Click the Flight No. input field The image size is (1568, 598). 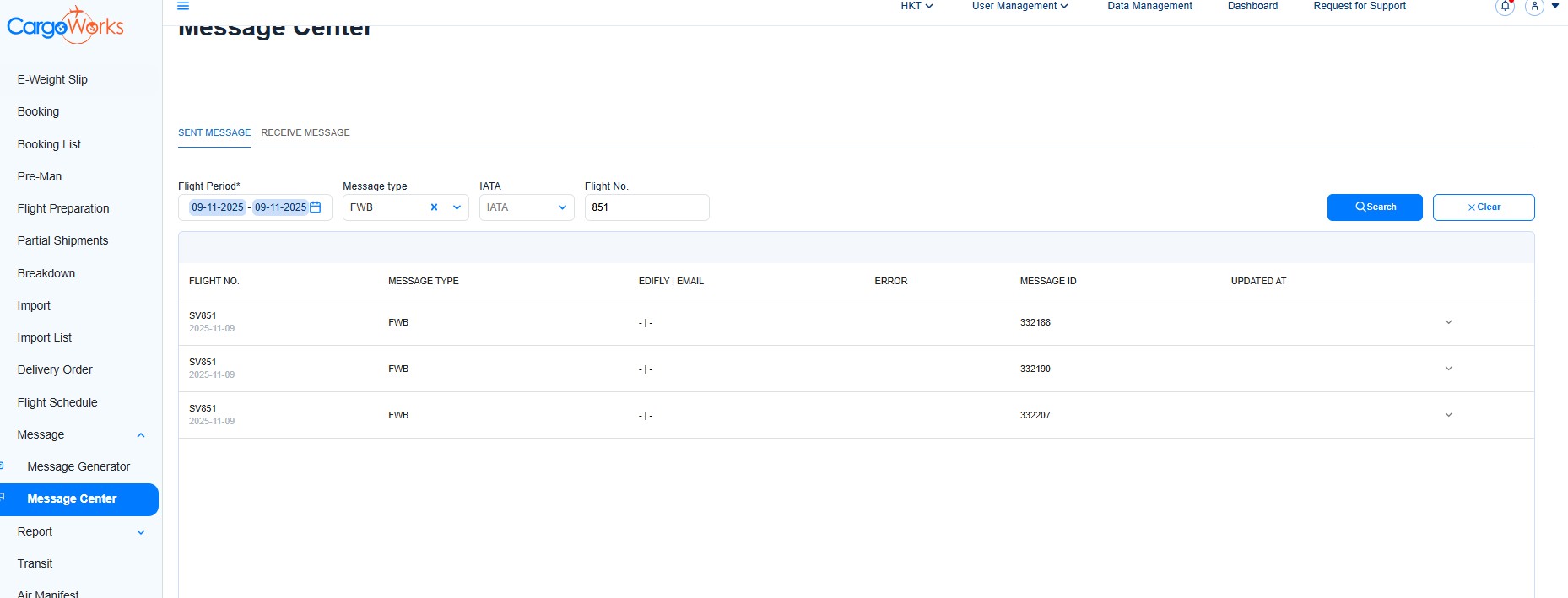pos(646,207)
